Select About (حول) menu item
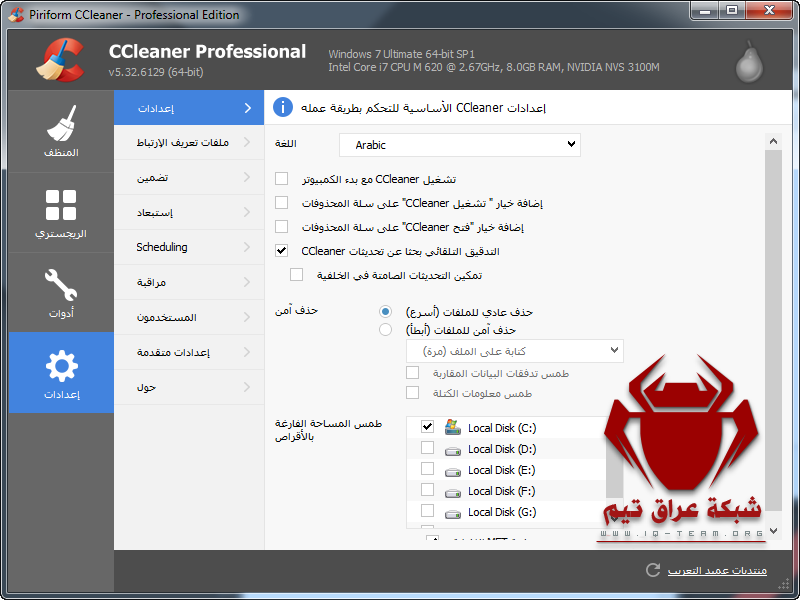800x600 pixels. pyautogui.click(x=189, y=387)
